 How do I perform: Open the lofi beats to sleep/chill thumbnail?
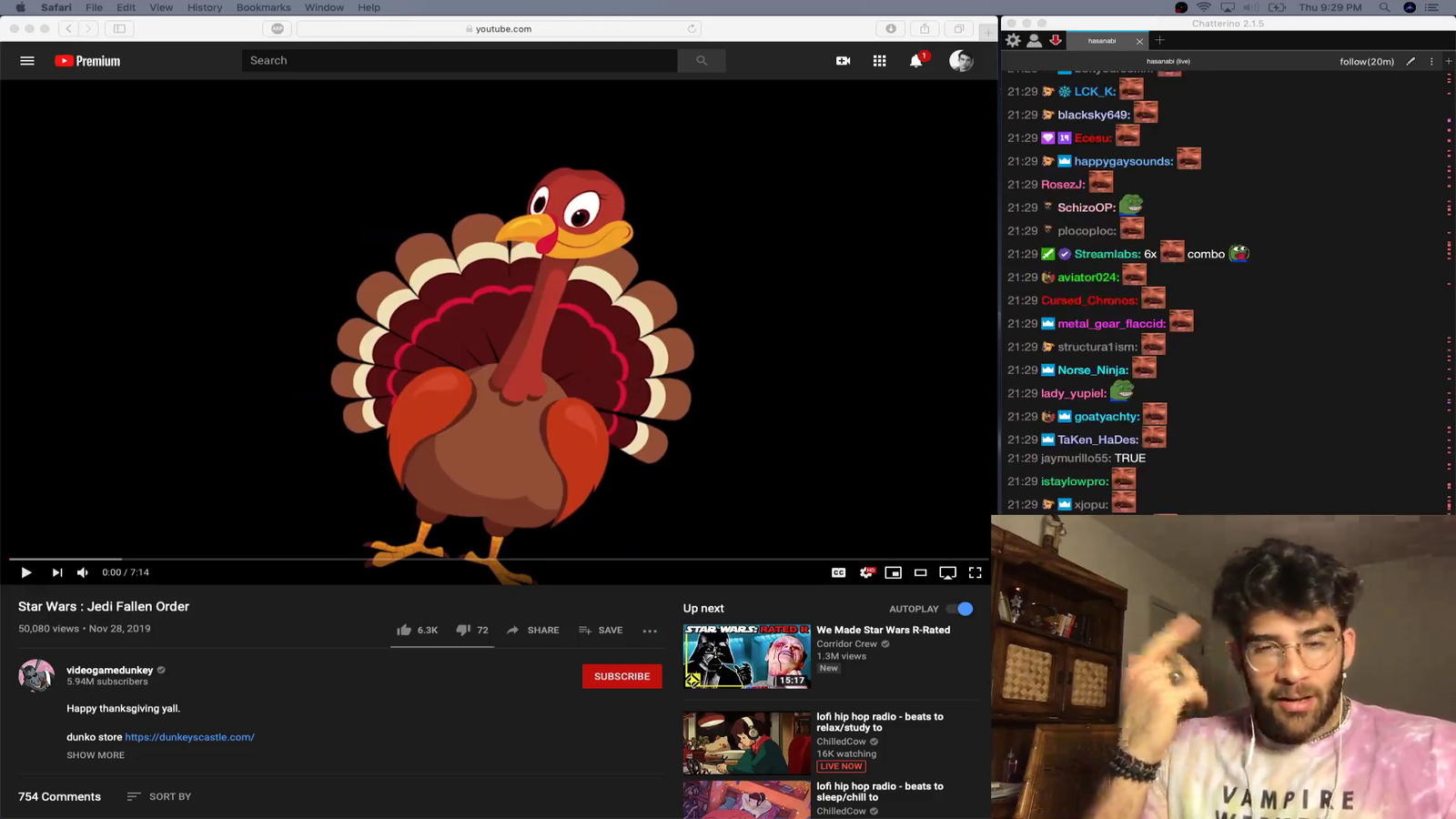click(x=747, y=800)
